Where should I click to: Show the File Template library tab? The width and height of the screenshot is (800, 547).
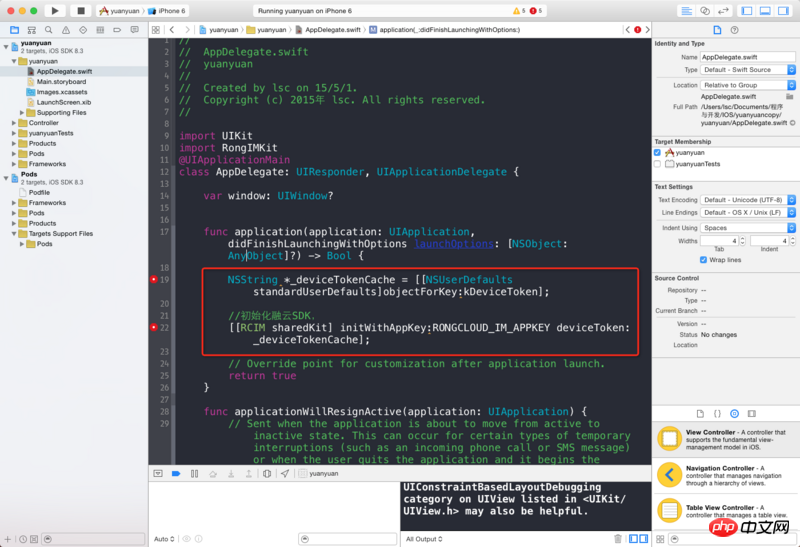point(700,413)
